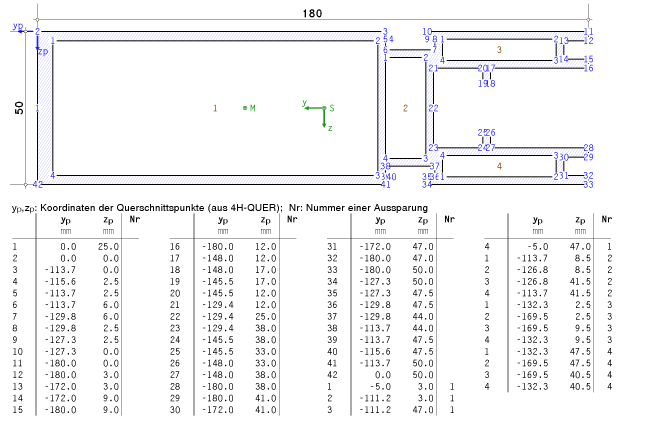Click the 180 width dimension label
660x423 pixels.
[x=313, y=12]
